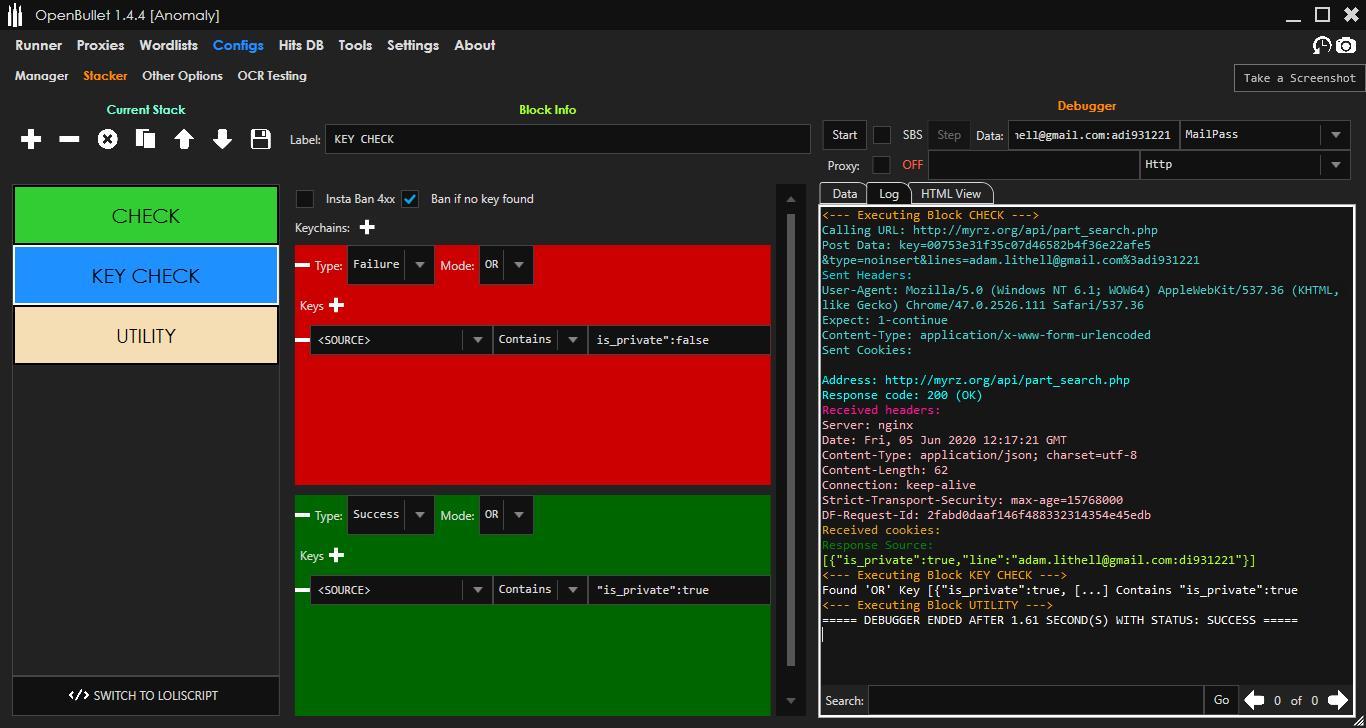Open Failure keychain Type dropdown
The width and height of the screenshot is (1366, 728).
pyautogui.click(x=391, y=265)
